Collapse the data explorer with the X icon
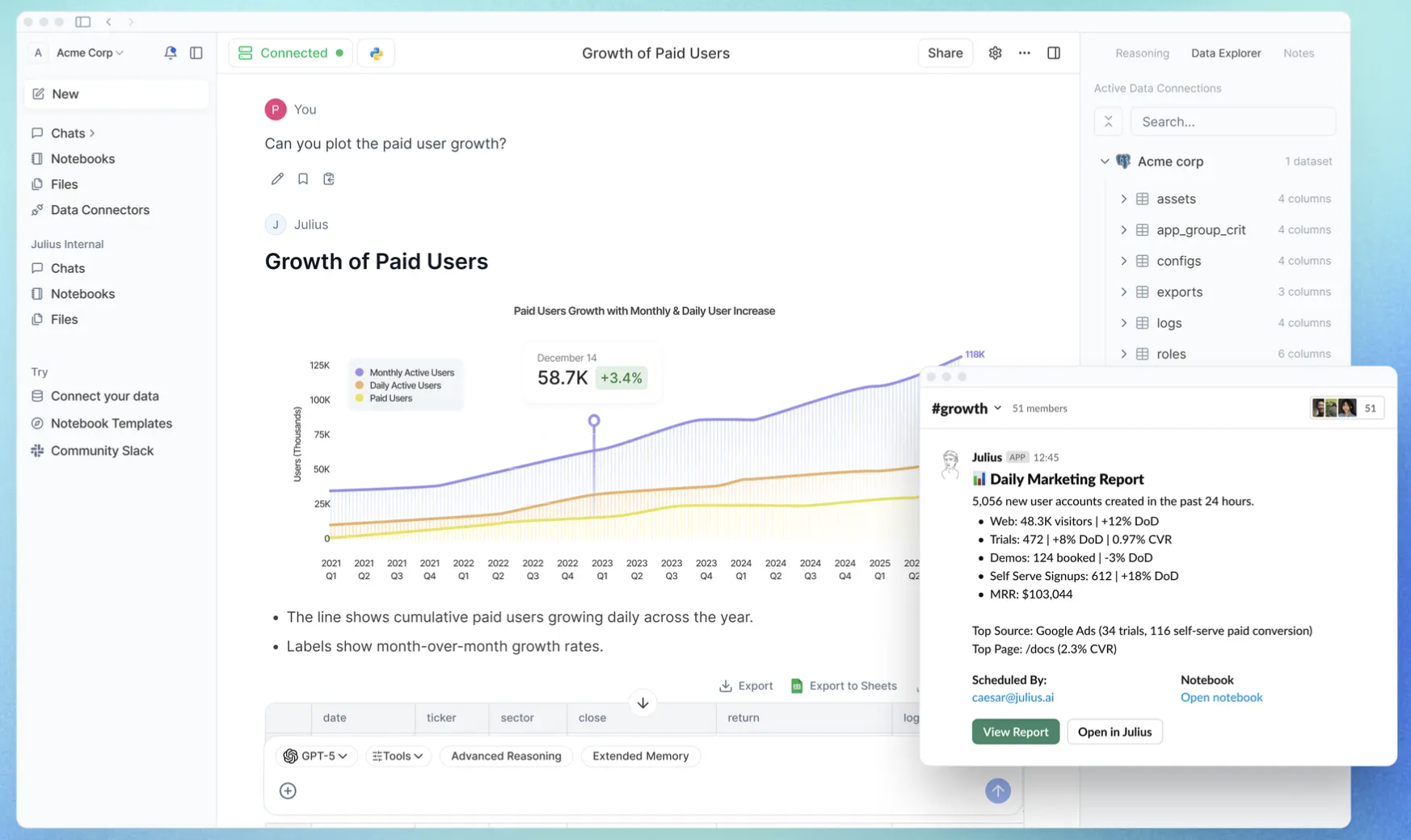The height and width of the screenshot is (840, 1411). pos(1108,122)
